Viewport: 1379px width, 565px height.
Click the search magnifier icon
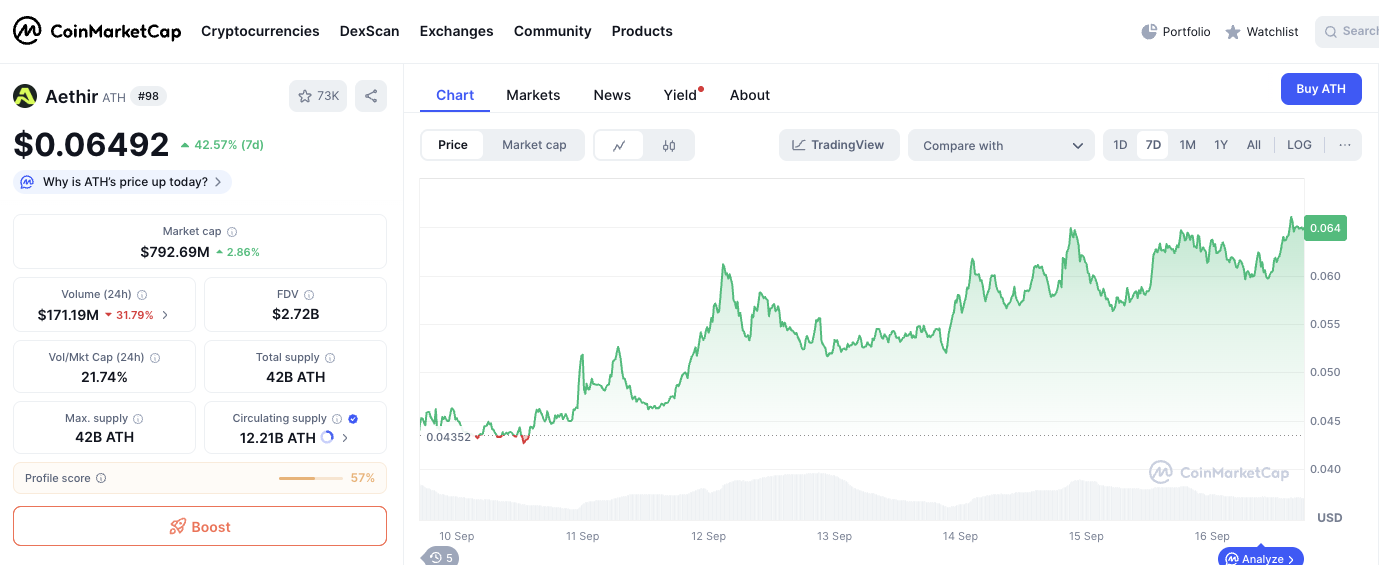coord(1331,32)
